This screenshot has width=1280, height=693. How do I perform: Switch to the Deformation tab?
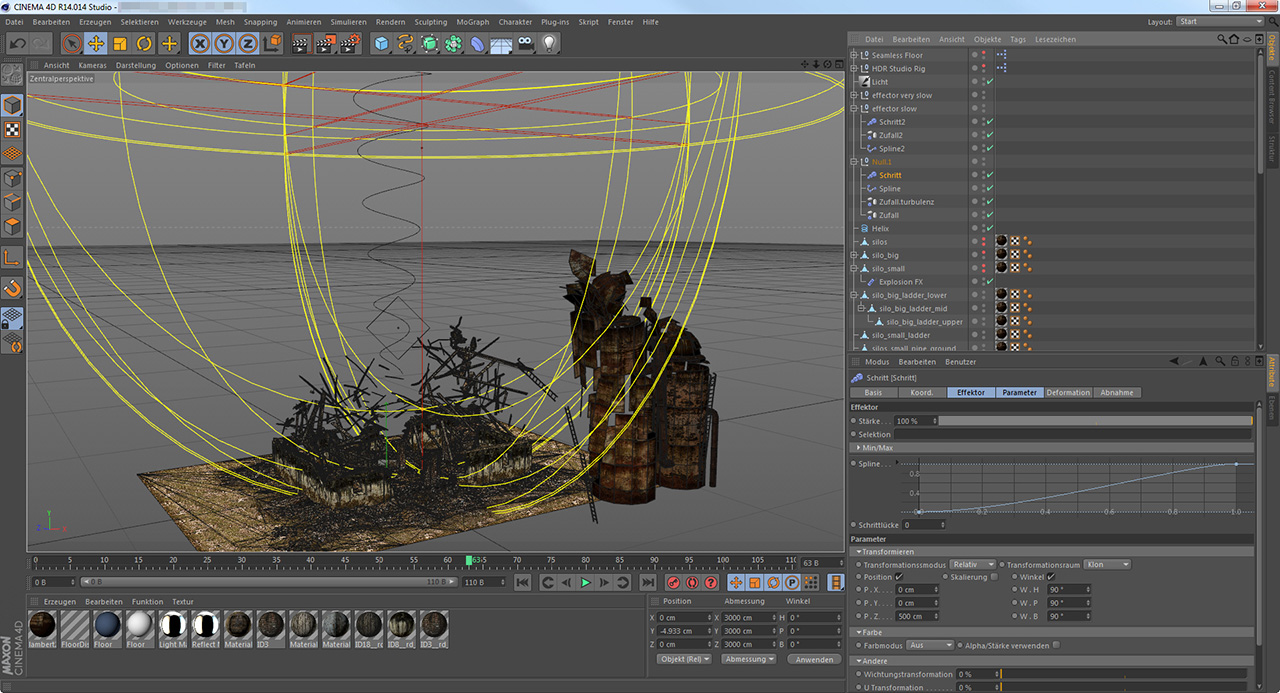point(1068,392)
